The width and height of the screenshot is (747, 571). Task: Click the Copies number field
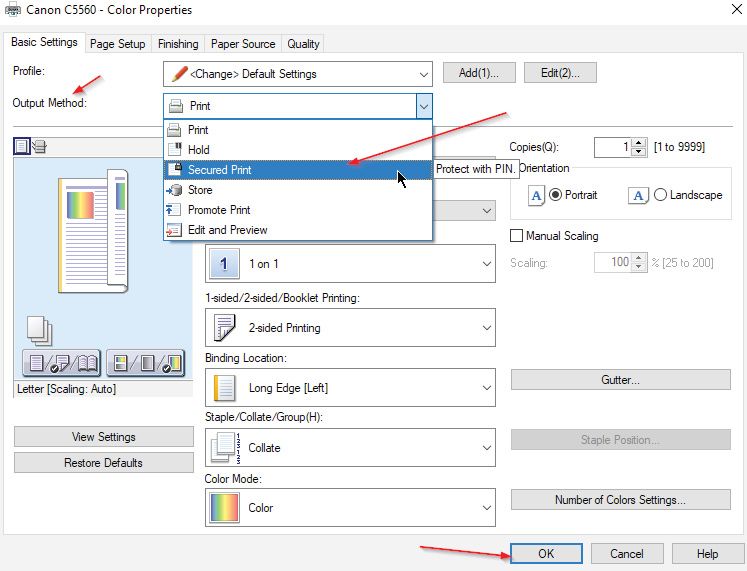[612, 147]
